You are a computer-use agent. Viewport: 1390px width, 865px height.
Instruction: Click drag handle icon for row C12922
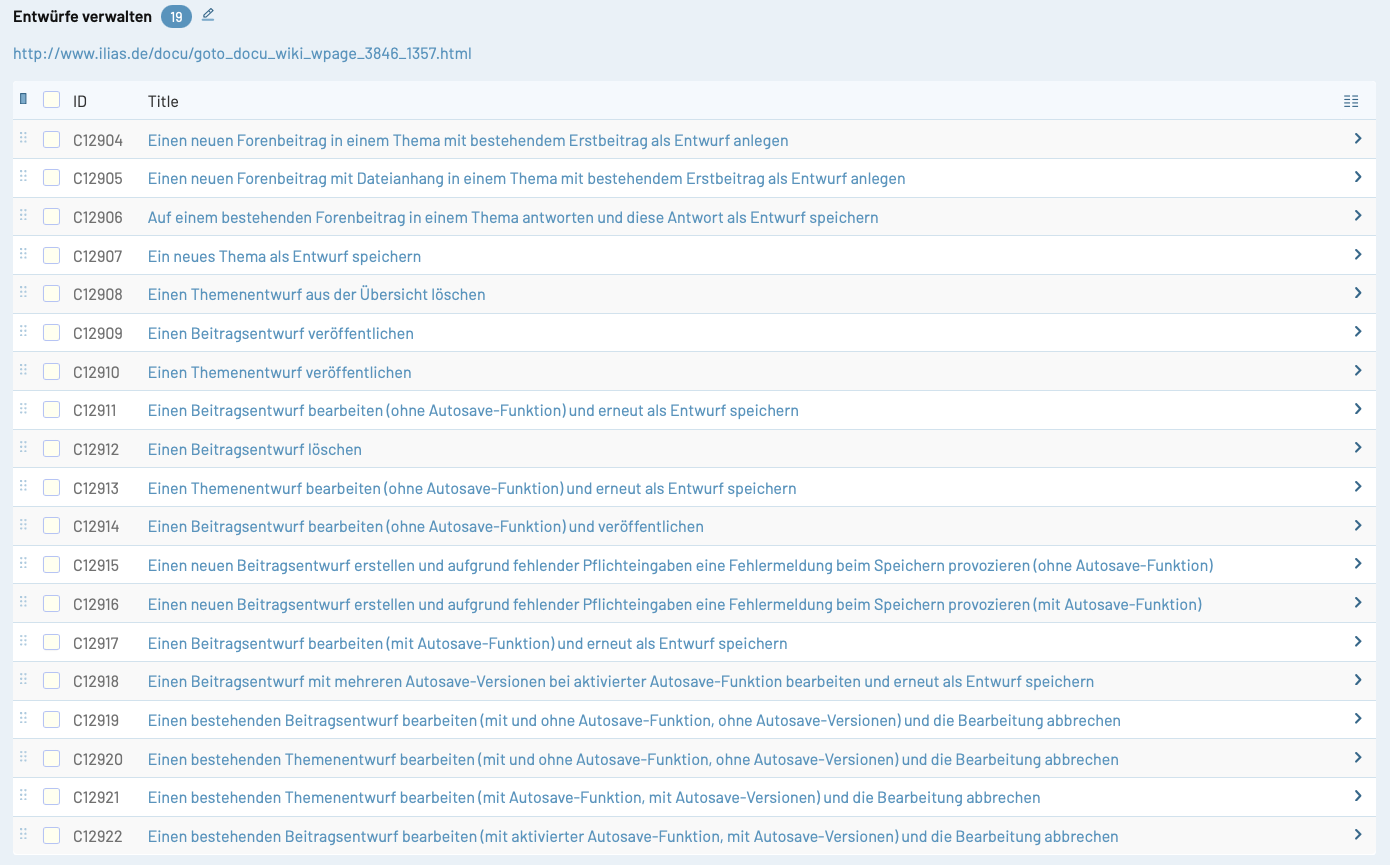click(x=23, y=835)
